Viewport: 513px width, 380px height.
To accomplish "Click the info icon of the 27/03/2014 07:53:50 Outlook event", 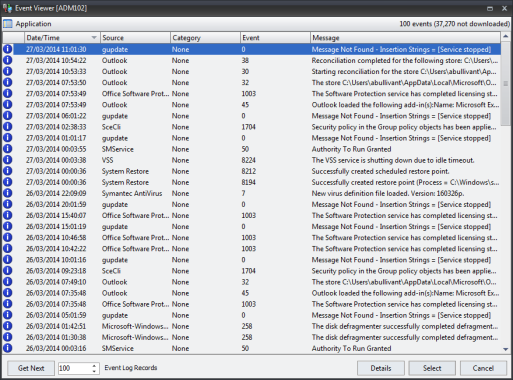I will coord(7,82).
